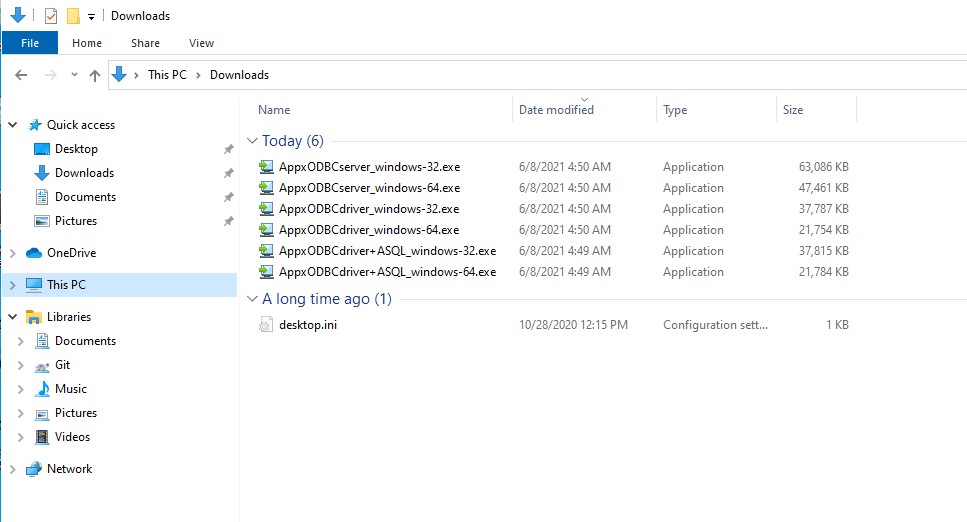Image resolution: width=967 pixels, height=522 pixels.
Task: Click the pin icon beside Quick access Downloads
Action: (x=228, y=173)
